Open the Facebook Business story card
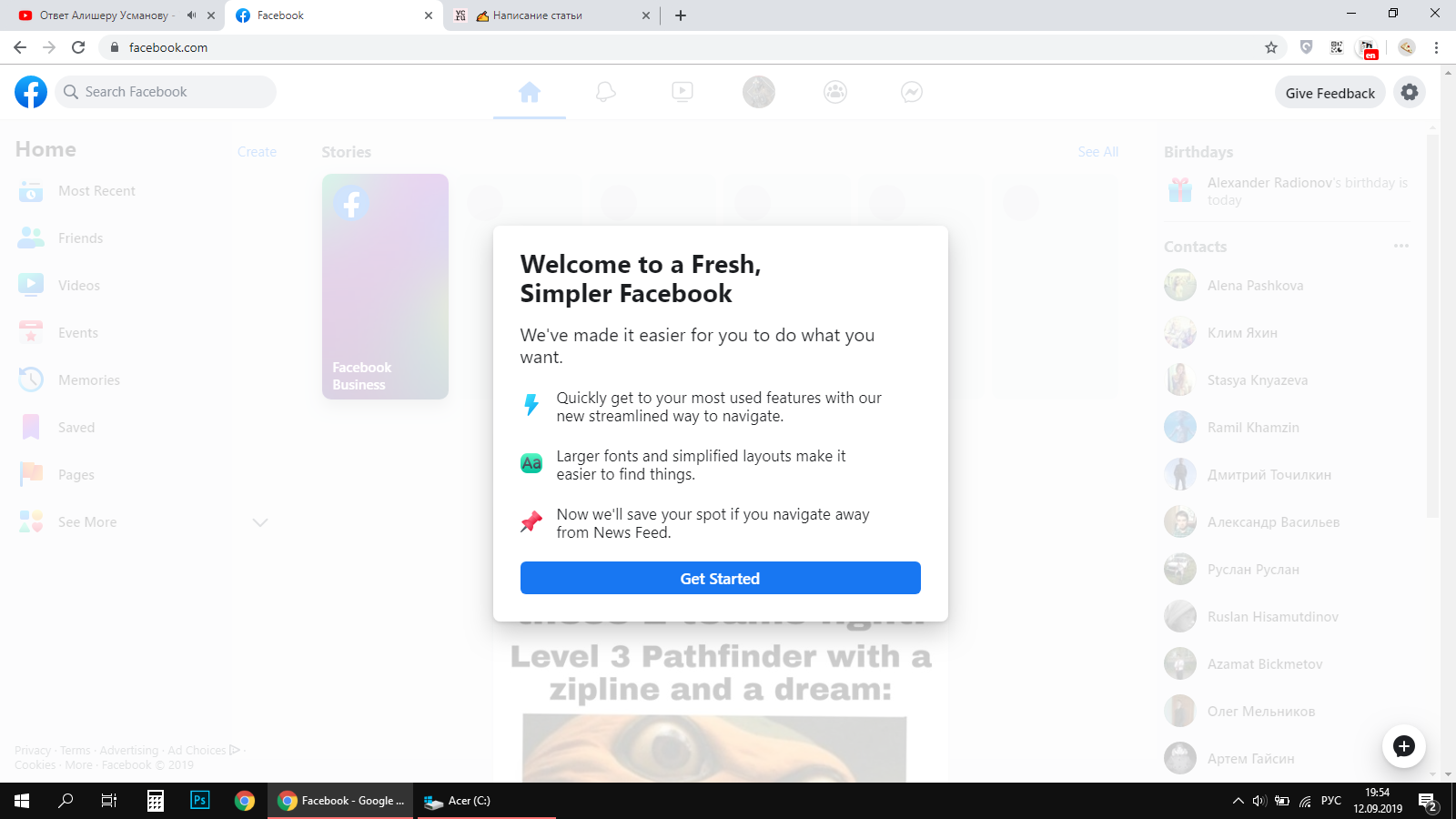 click(x=385, y=287)
